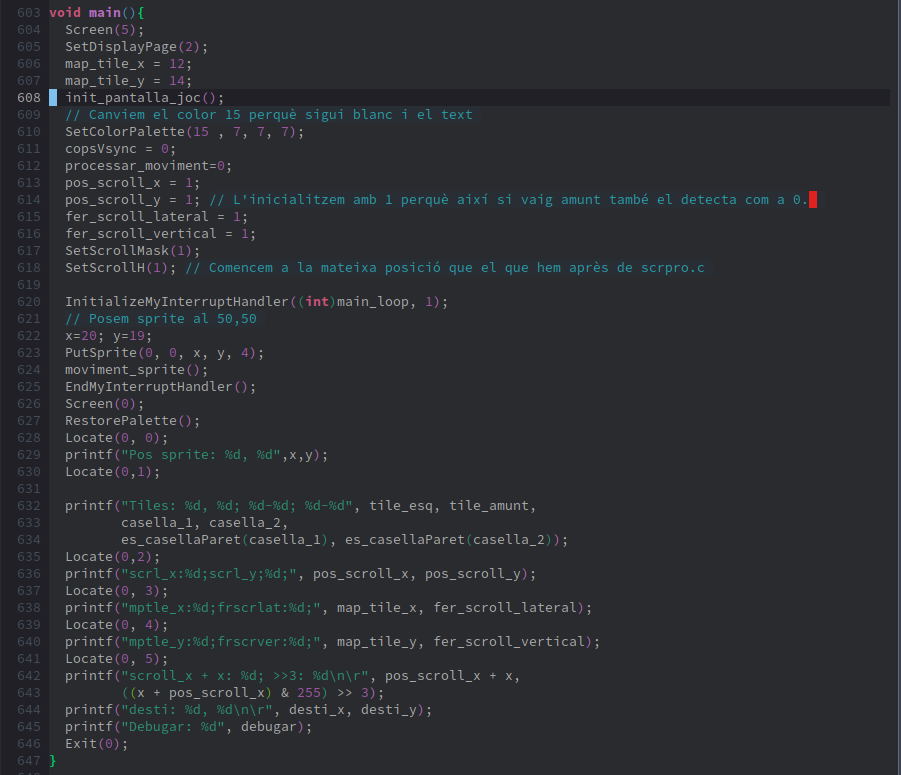The width and height of the screenshot is (901, 775).
Task: Click Screen(0); on line 626
Action: point(105,404)
